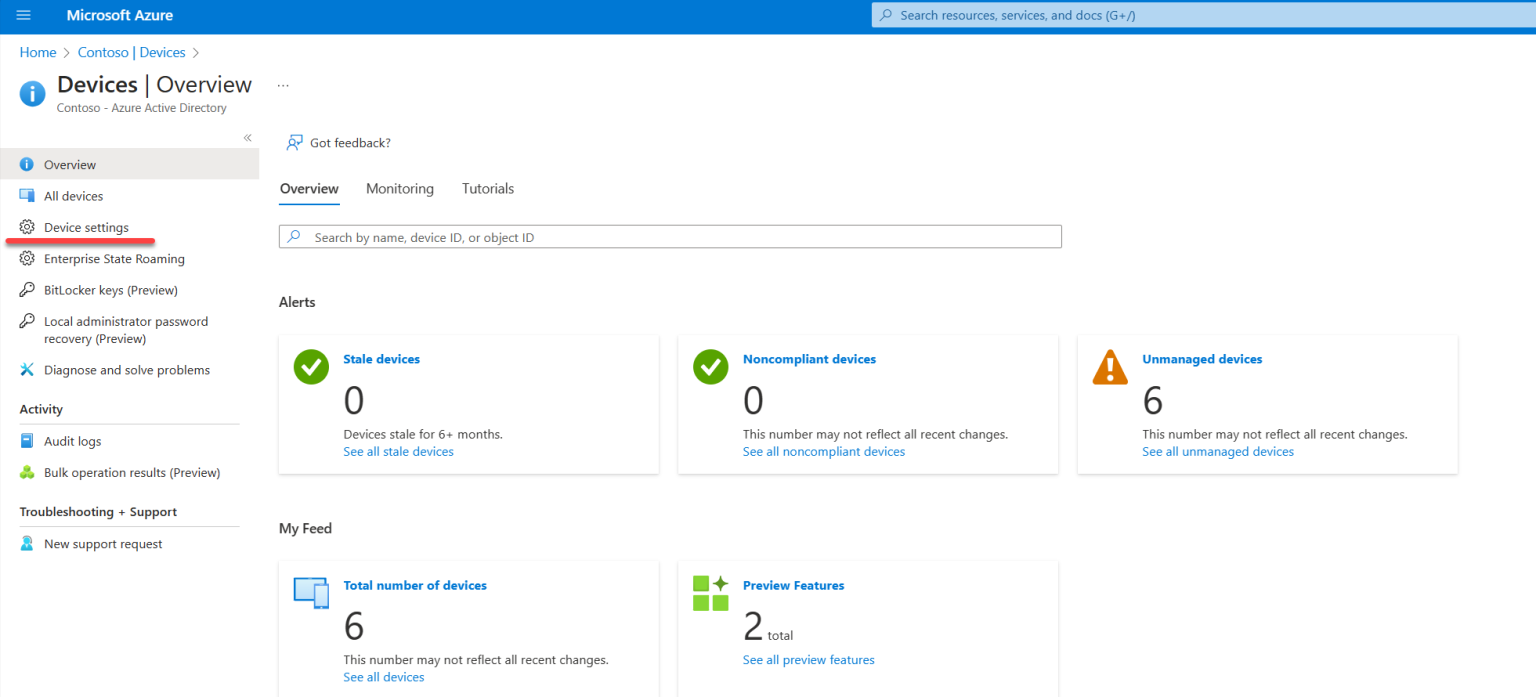Select Diagnose and solve problems
The image size is (1536, 697).
click(x=126, y=369)
